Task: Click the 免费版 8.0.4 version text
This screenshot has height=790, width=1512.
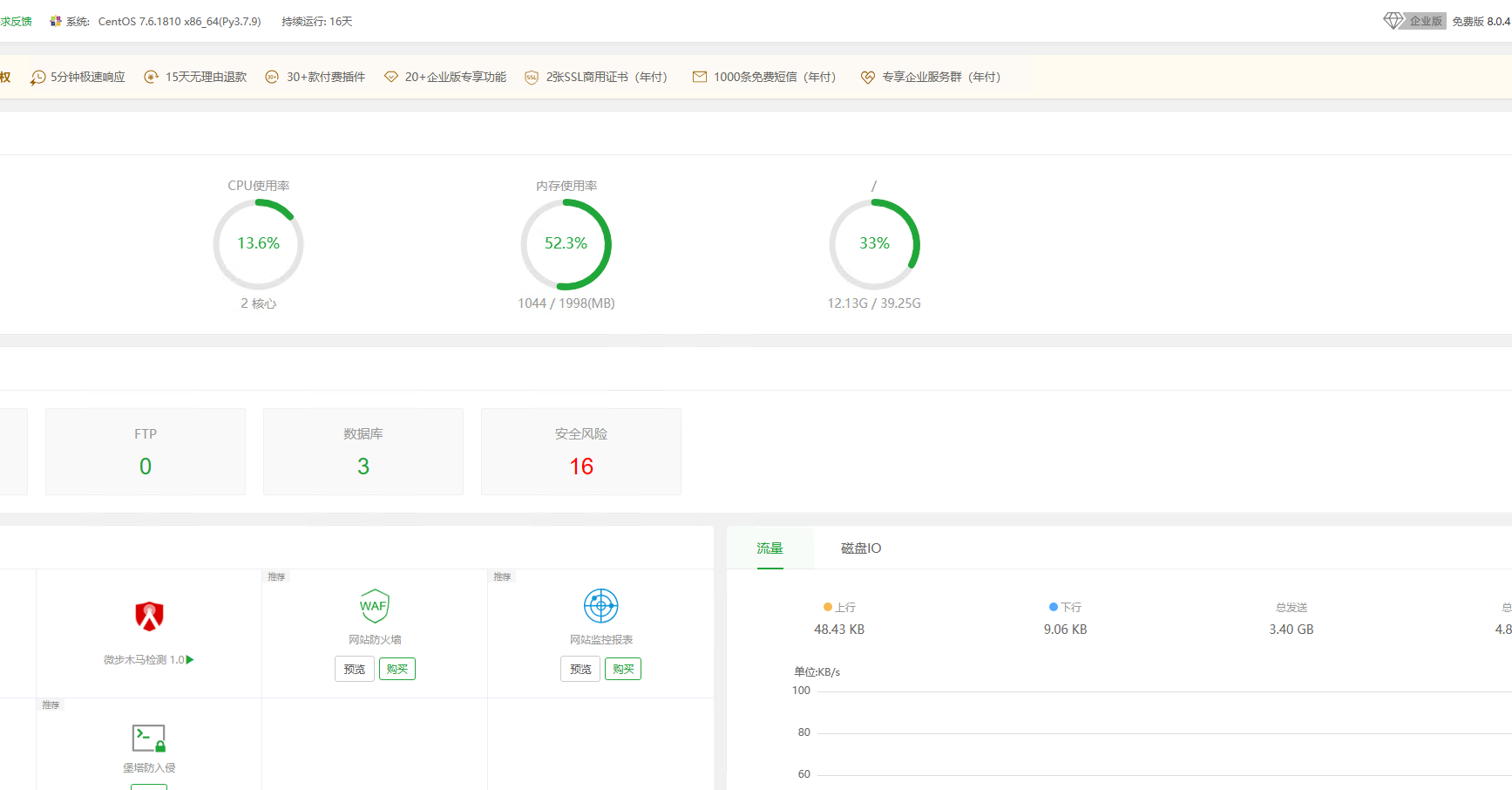Action: point(1481,21)
